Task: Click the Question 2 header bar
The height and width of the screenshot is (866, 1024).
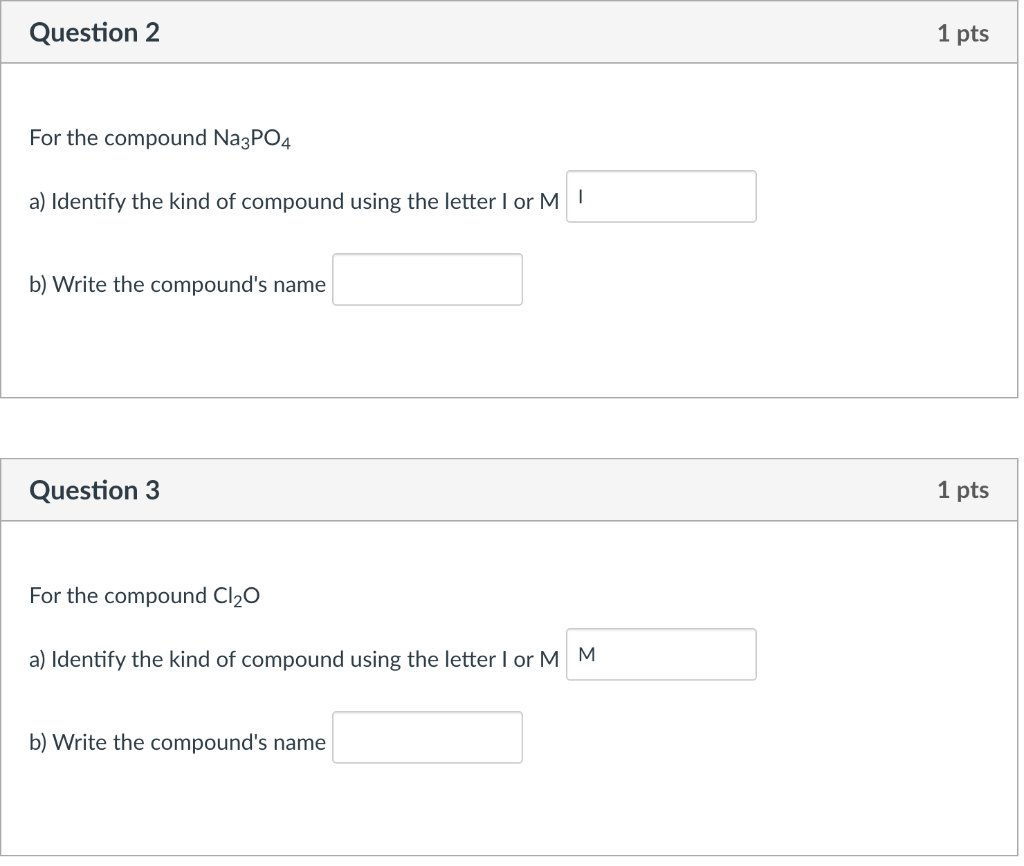Action: coord(512,32)
